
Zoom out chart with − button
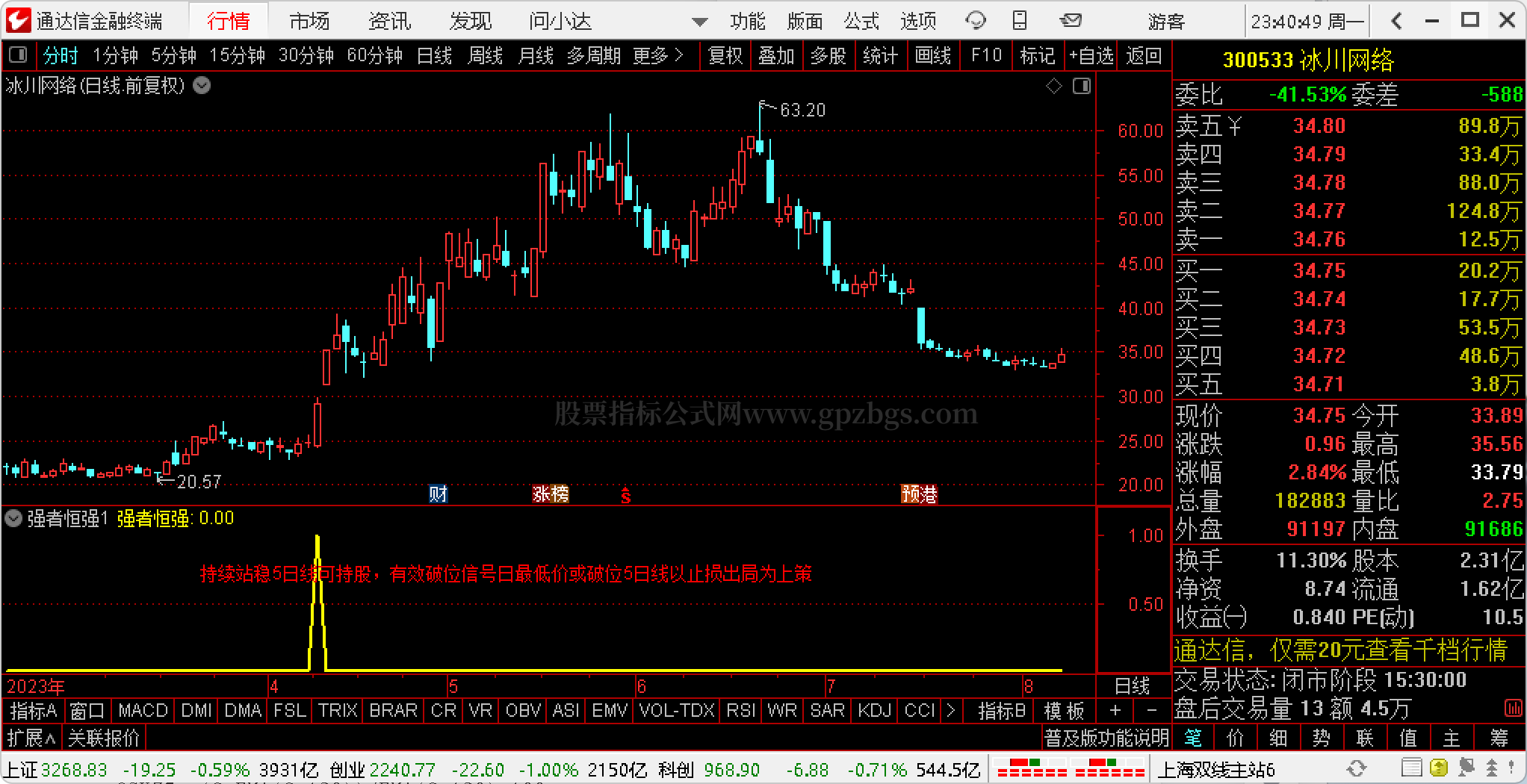(x=1151, y=710)
